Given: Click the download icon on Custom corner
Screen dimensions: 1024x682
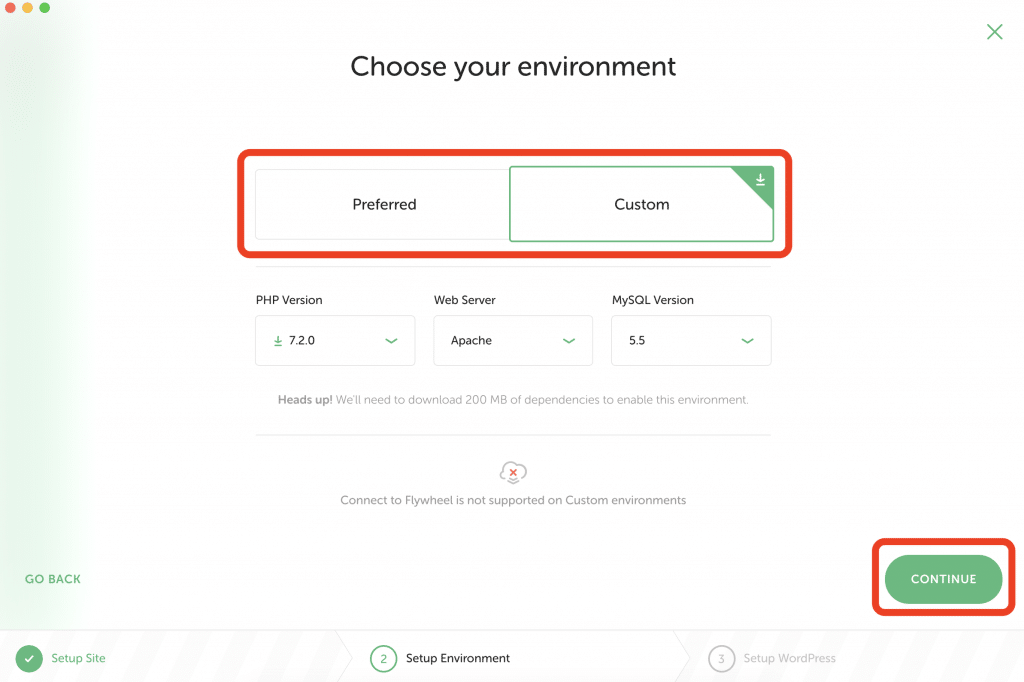Looking at the screenshot, I should coord(760,180).
